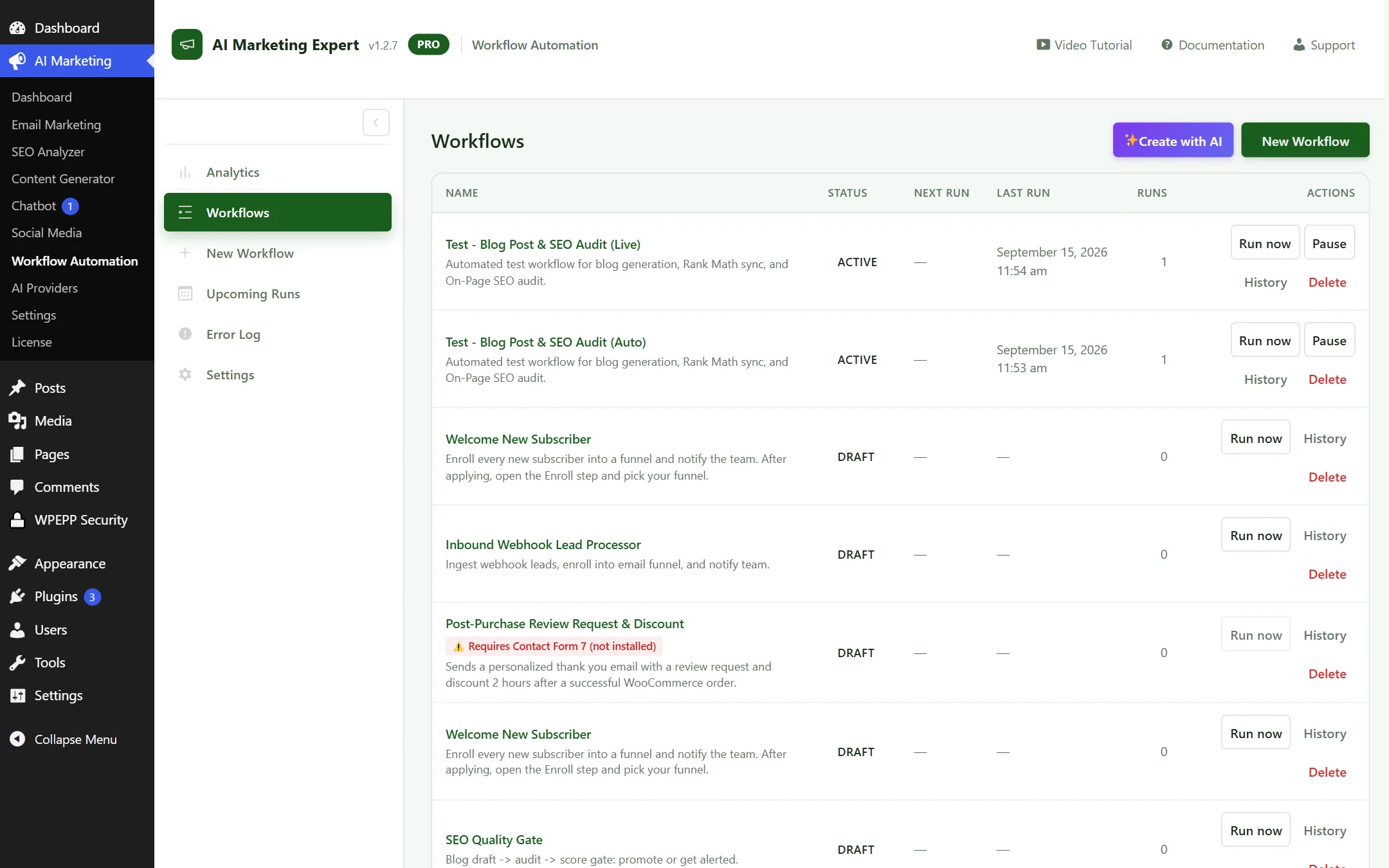This screenshot has width=1389, height=868.
Task: Run now the Blog Post & SEO Audit (Auto) workflow
Action: pyautogui.click(x=1265, y=340)
